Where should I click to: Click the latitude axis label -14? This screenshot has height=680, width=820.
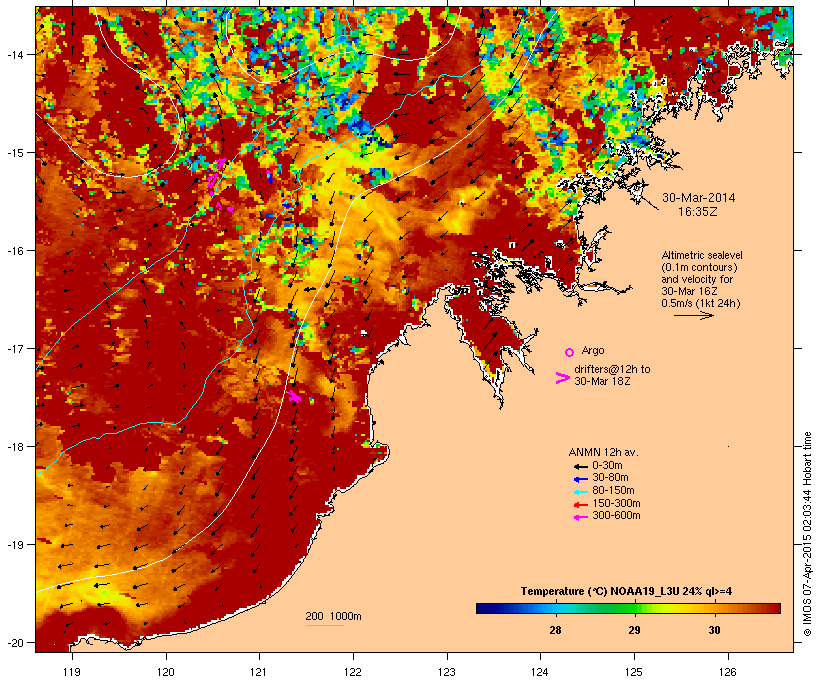pos(14,54)
